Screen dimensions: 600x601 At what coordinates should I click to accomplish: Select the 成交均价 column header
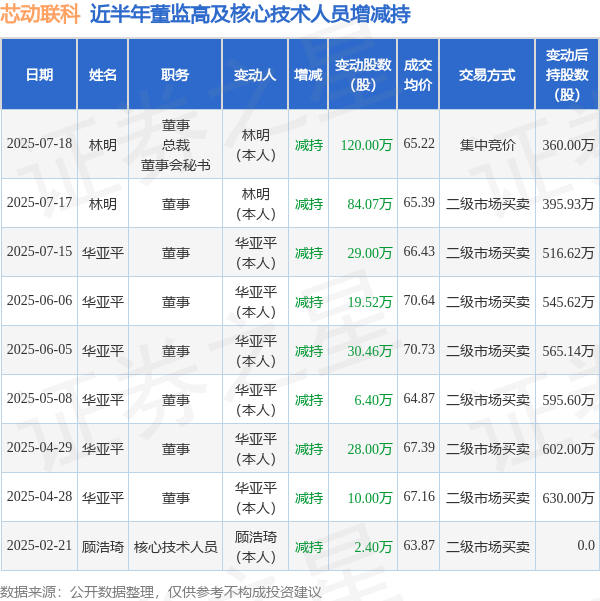coord(418,74)
